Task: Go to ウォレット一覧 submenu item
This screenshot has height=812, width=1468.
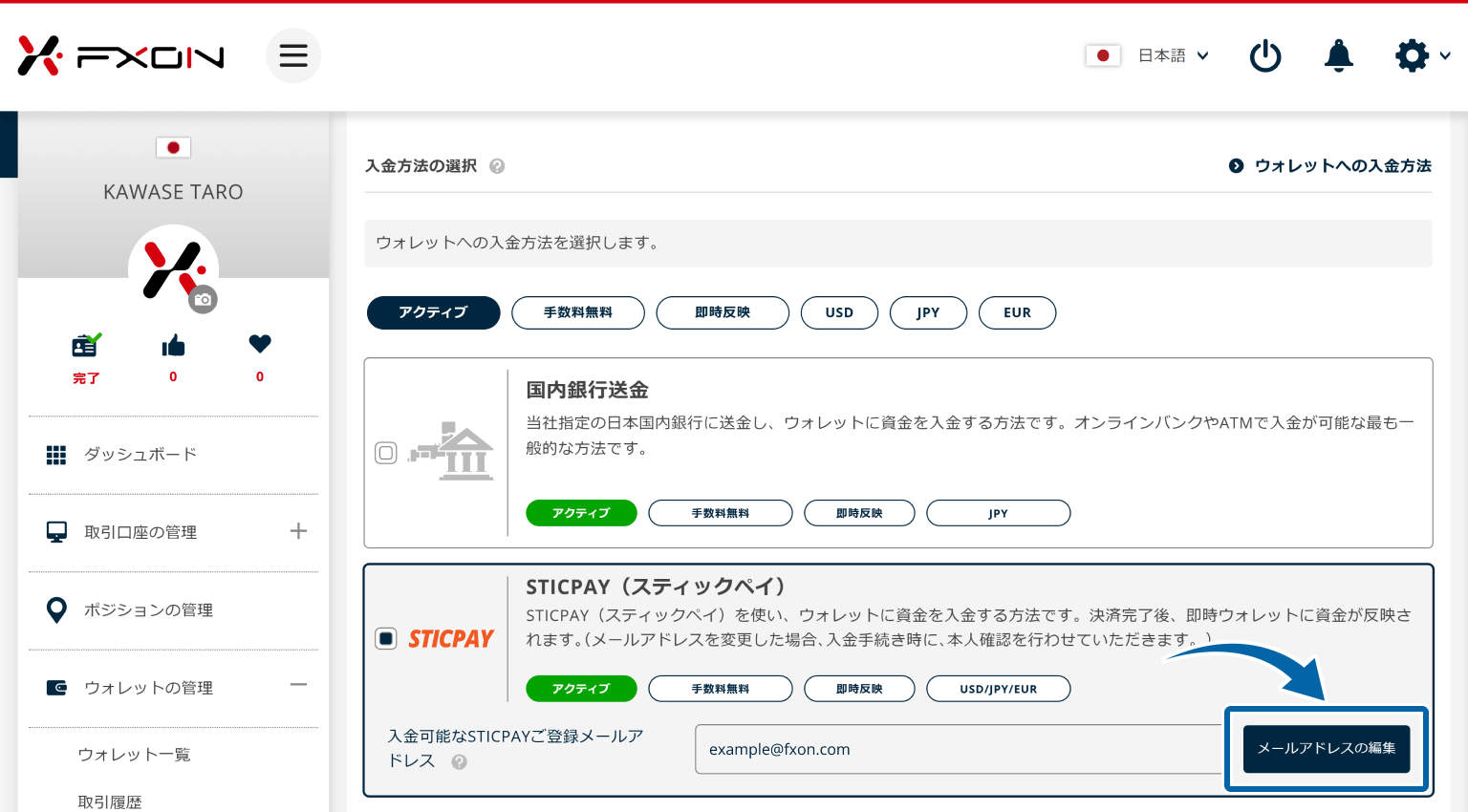Action: pyautogui.click(x=134, y=755)
